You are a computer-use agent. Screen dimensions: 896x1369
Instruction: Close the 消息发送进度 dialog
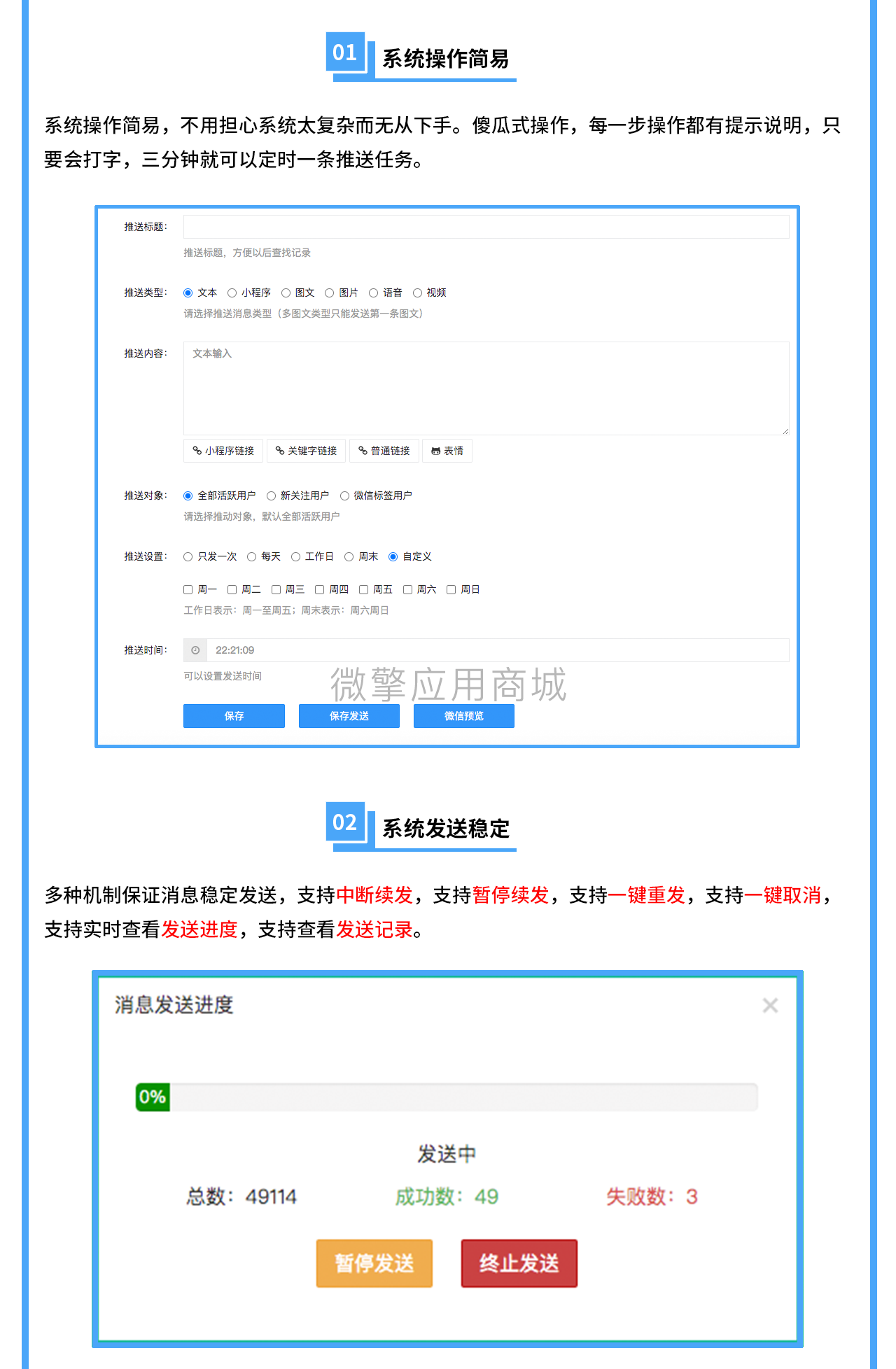pyautogui.click(x=770, y=1006)
